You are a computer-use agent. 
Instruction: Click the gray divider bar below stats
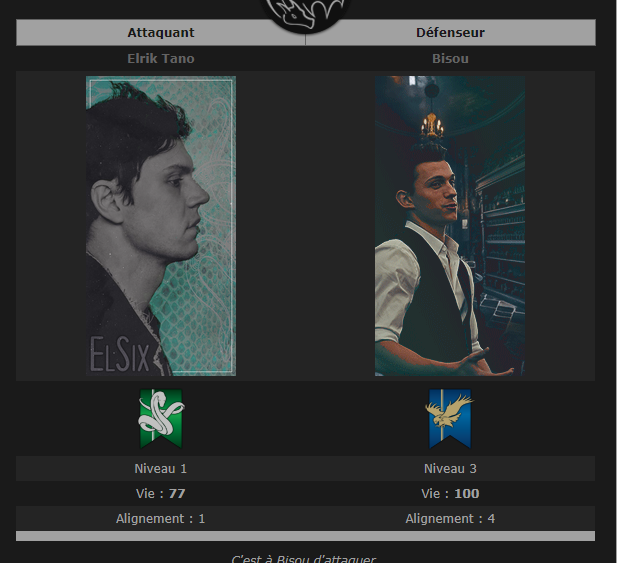coord(305,536)
